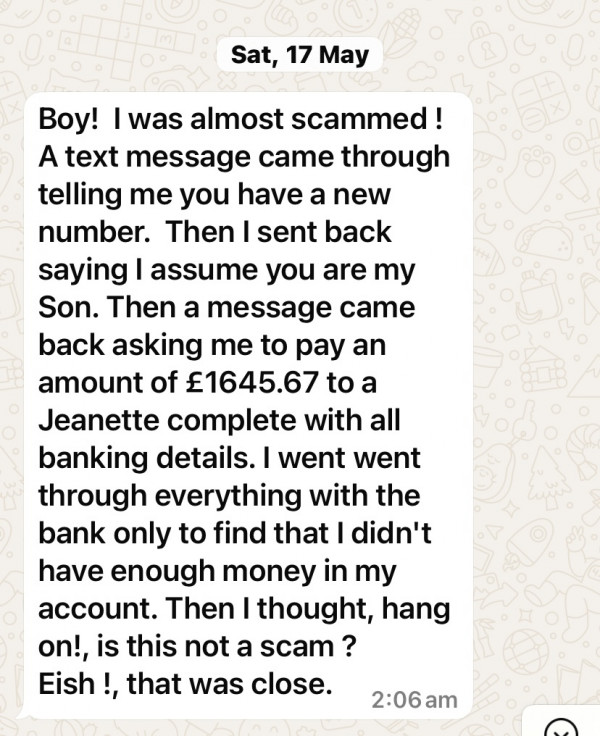Viewport: 600px width, 736px height.
Task: Tap the Sat, 17 May date badge
Action: pyautogui.click(x=300, y=54)
